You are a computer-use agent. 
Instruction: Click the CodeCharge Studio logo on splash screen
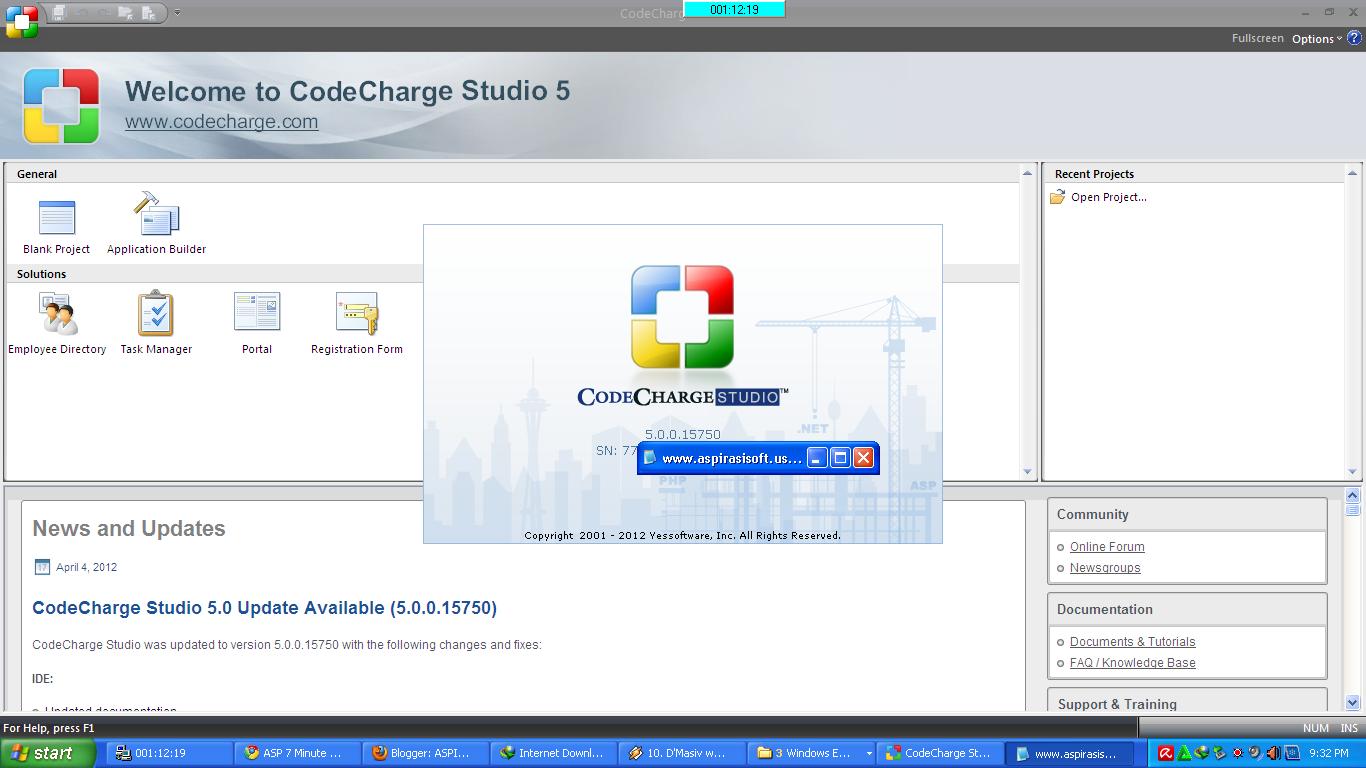[683, 317]
